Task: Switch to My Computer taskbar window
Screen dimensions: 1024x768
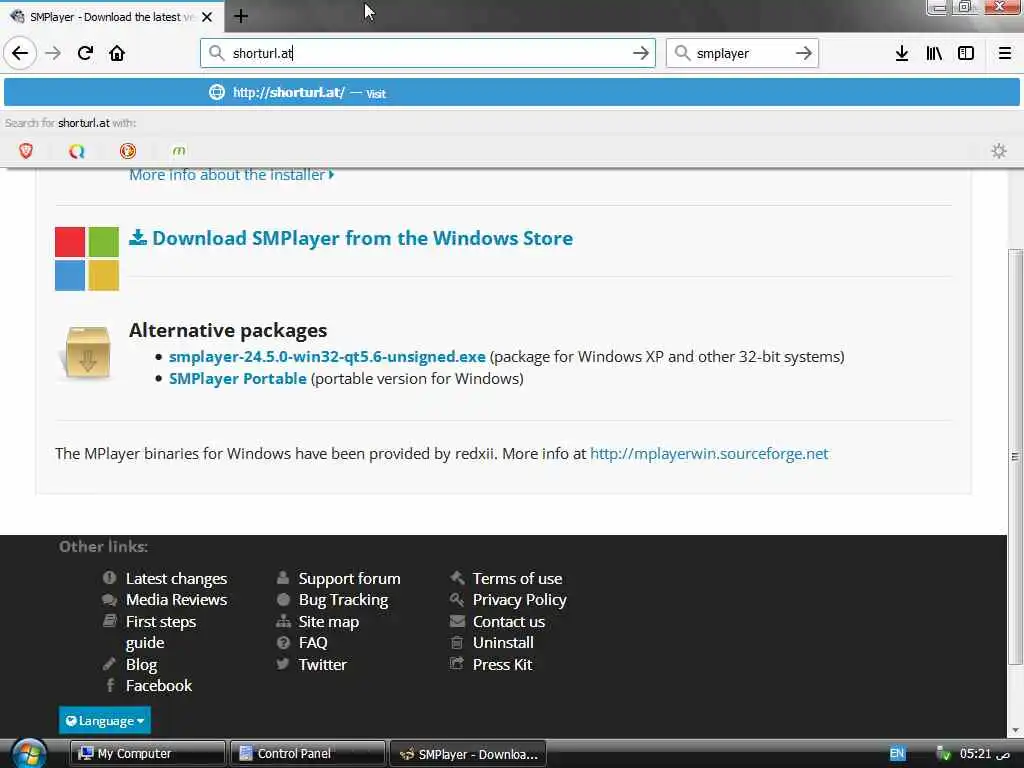Action: [148, 754]
